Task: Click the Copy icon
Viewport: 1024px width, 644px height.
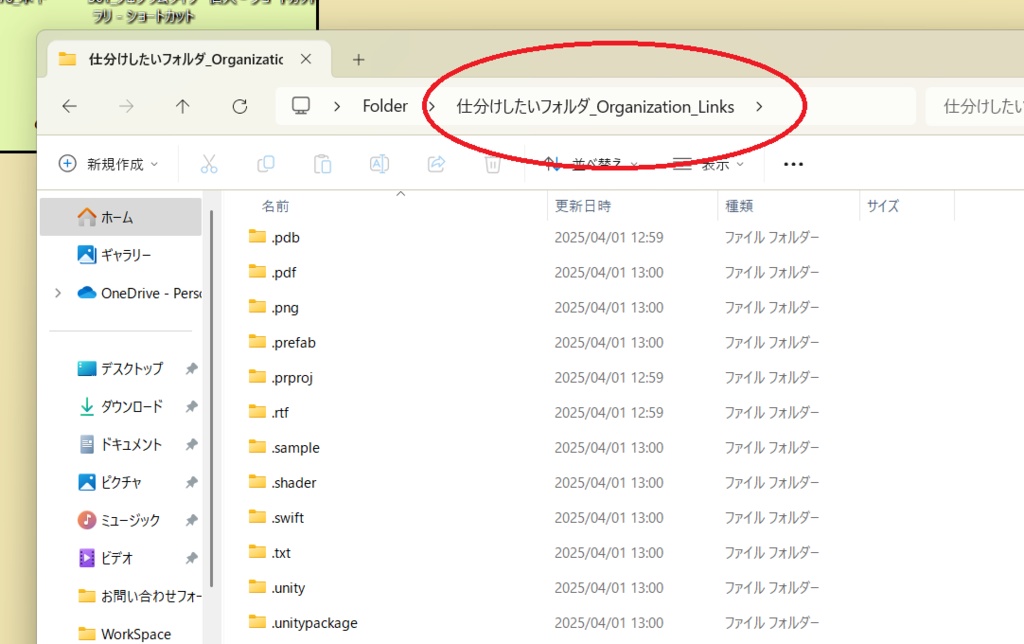Action: [265, 163]
